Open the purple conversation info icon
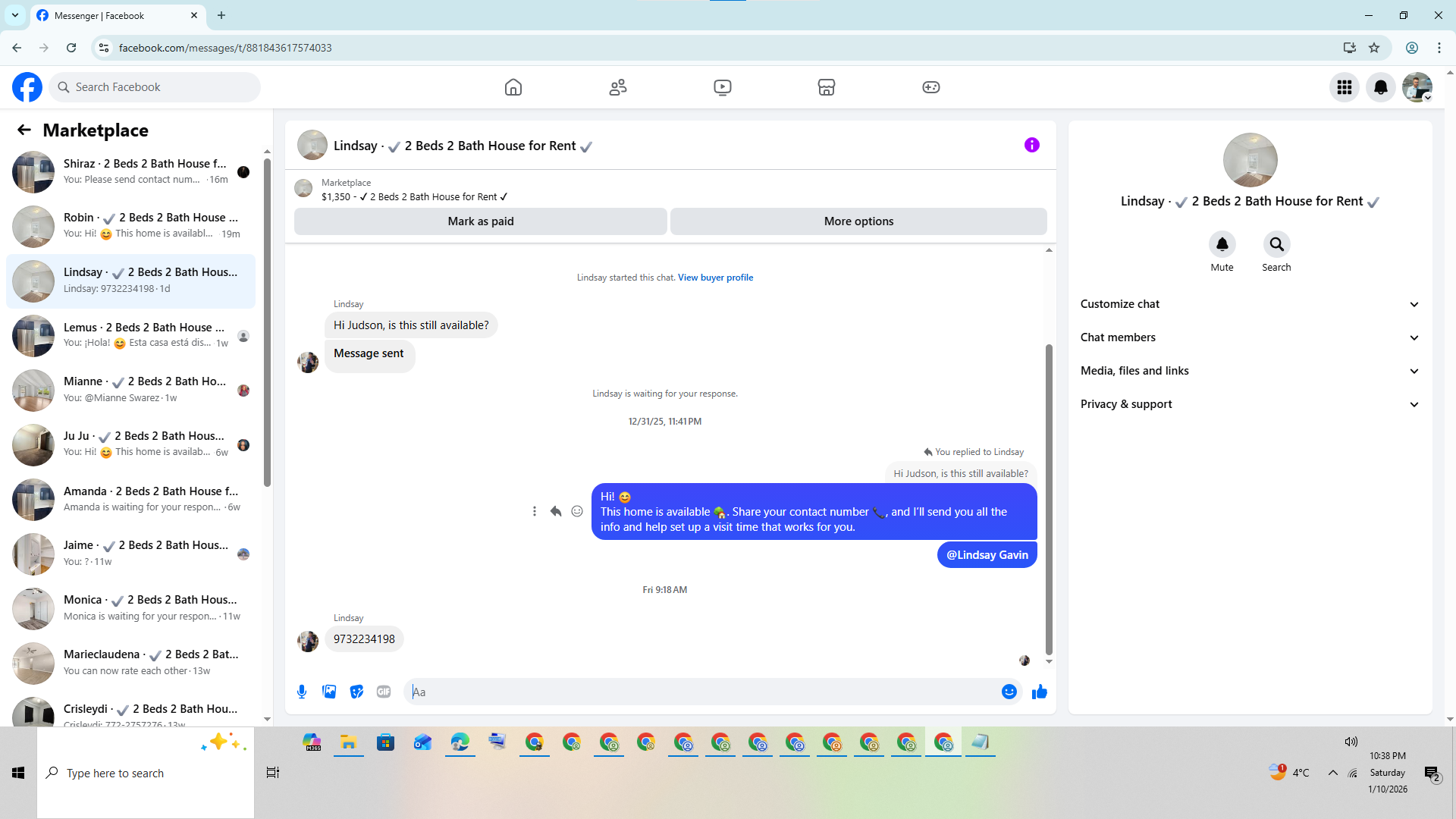Image resolution: width=1456 pixels, height=819 pixels. click(1031, 145)
